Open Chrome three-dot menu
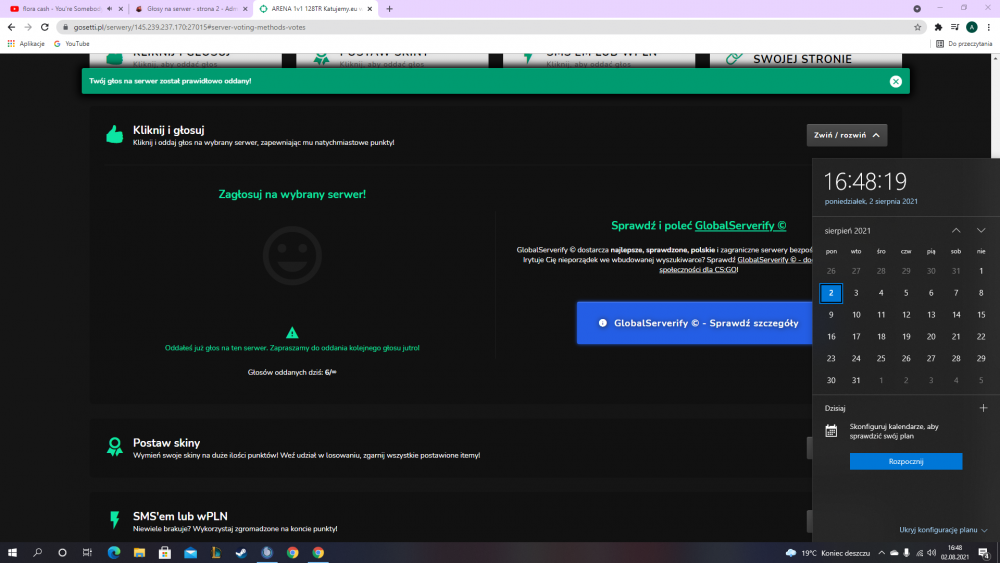 click(x=989, y=27)
